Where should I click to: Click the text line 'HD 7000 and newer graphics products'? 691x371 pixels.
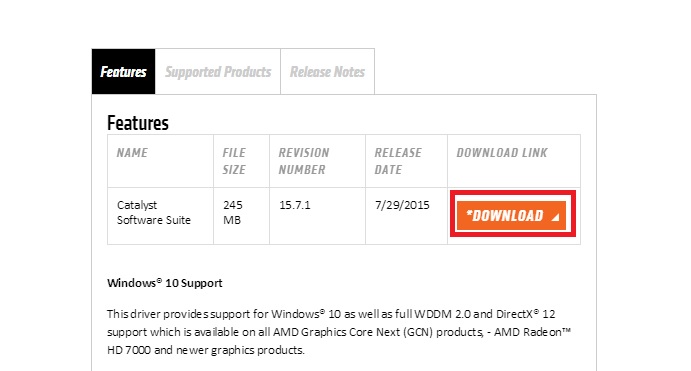point(206,350)
